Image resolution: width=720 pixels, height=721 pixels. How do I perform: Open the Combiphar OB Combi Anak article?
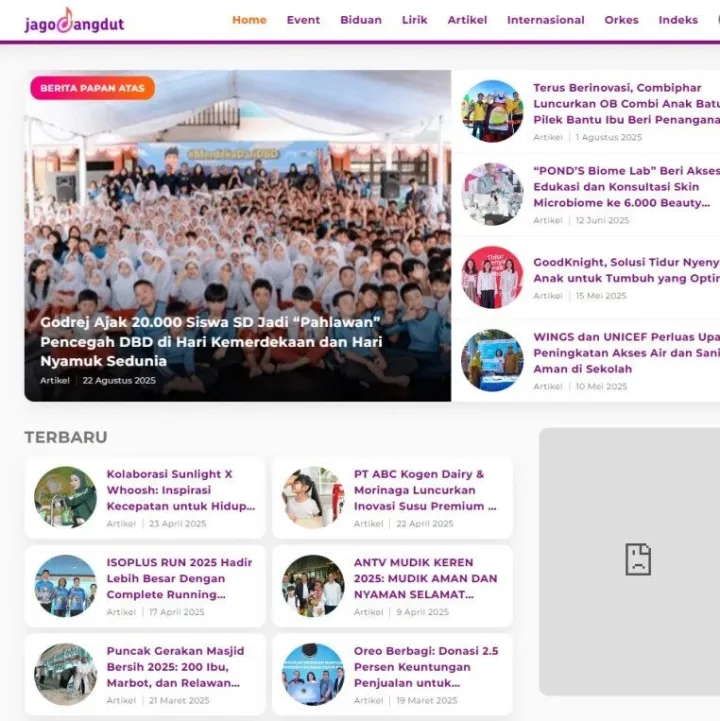626,104
